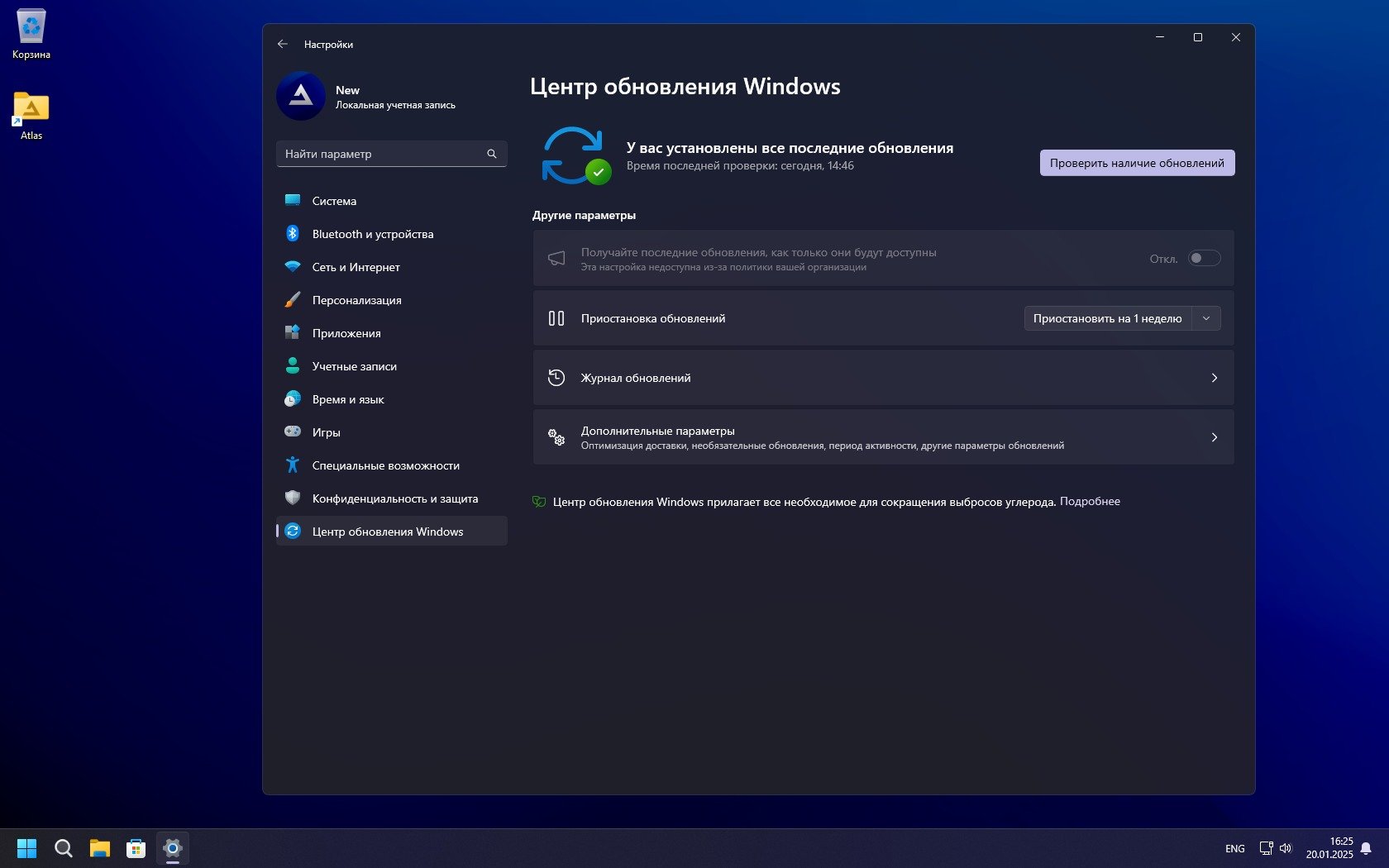Viewport: 1389px width, 868px height.
Task: Go to Специальные возможности settings
Action: click(x=391, y=465)
